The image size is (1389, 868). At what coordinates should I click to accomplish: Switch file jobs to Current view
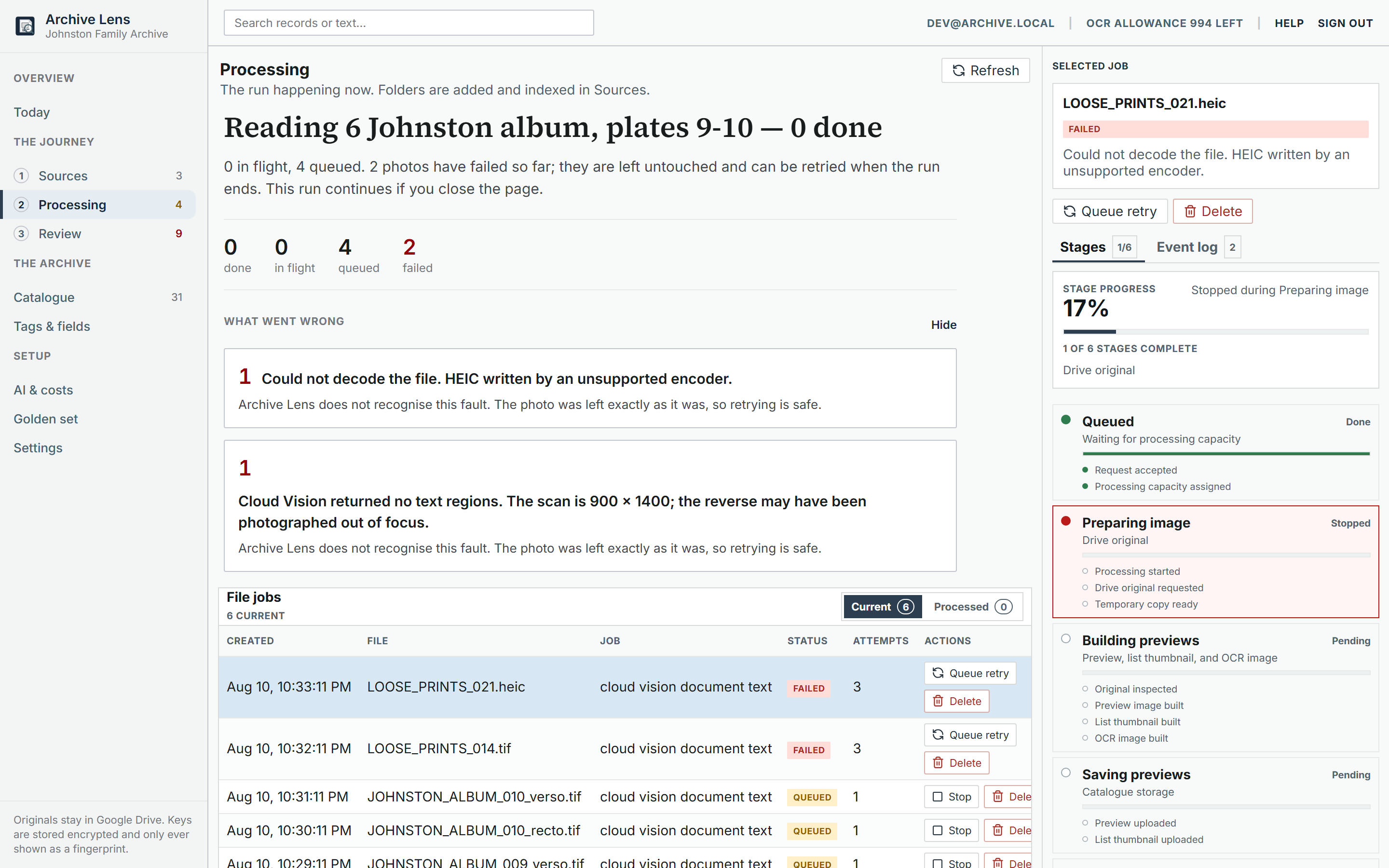click(883, 607)
